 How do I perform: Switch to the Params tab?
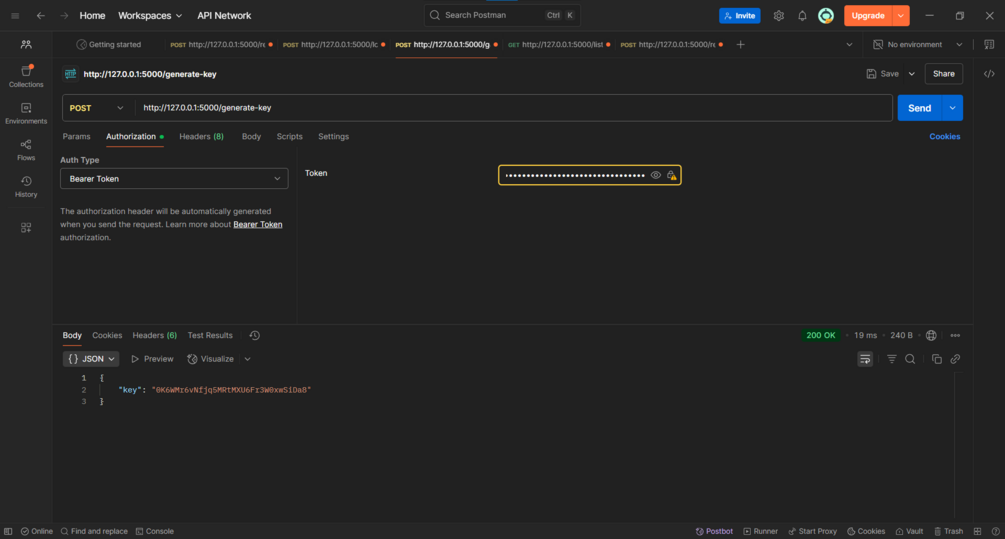click(76, 137)
